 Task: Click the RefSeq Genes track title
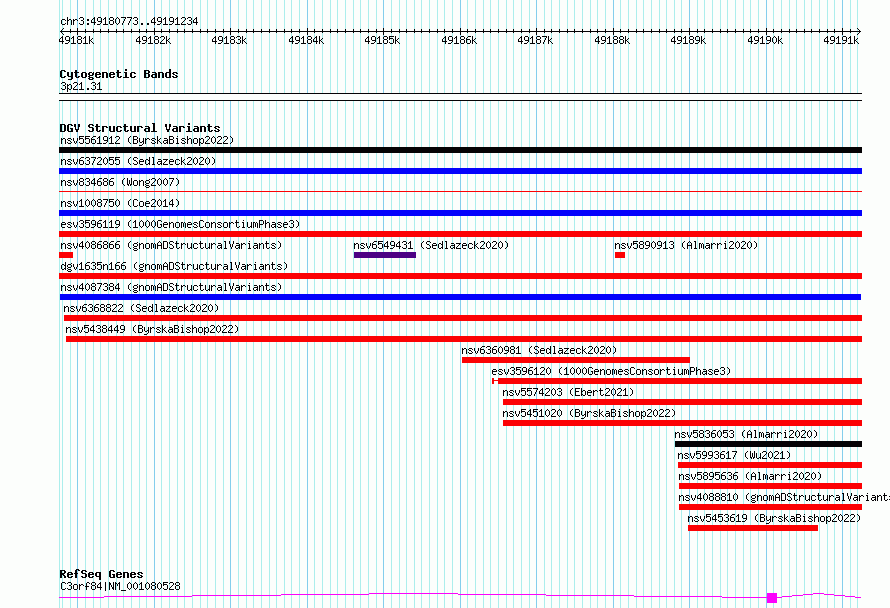point(101,575)
